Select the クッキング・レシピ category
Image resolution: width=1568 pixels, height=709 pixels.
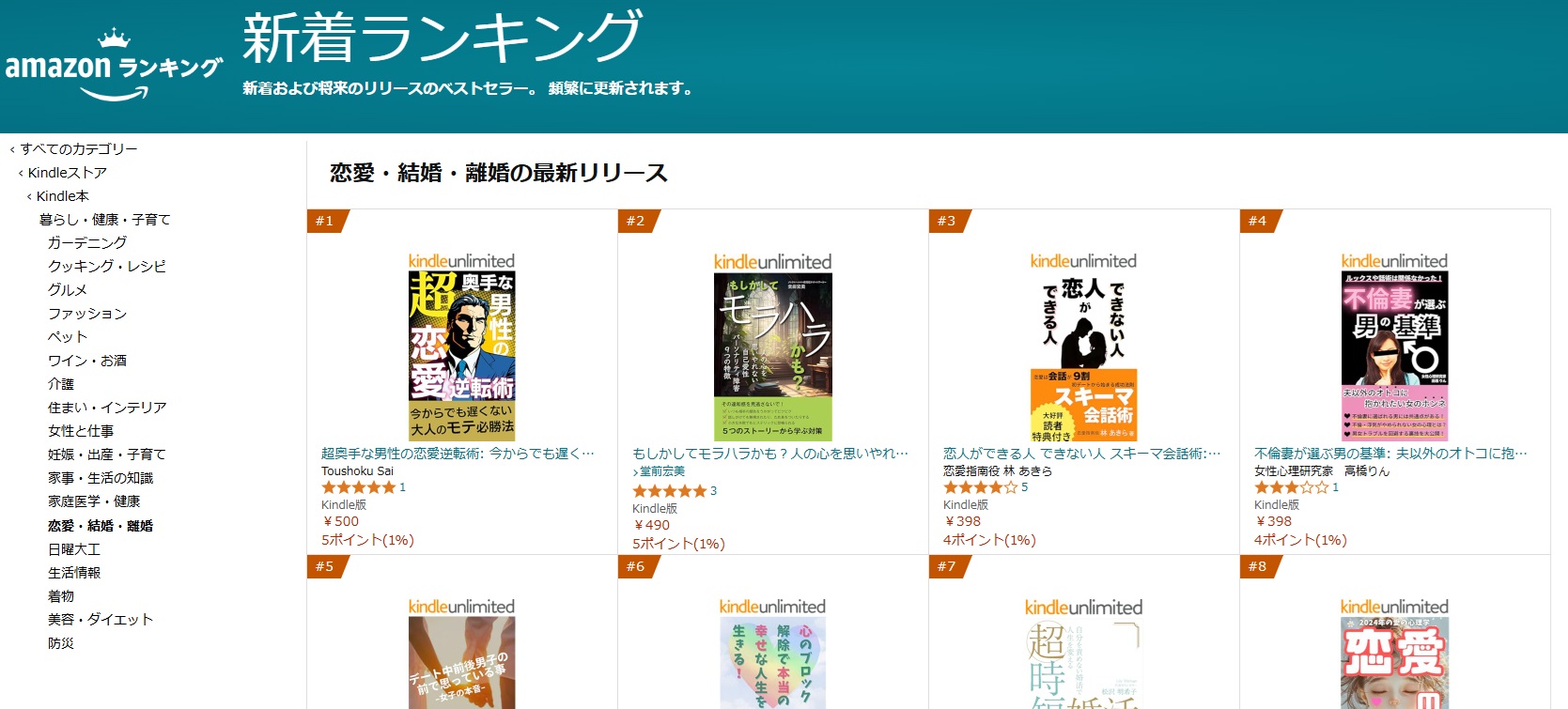[x=107, y=267]
